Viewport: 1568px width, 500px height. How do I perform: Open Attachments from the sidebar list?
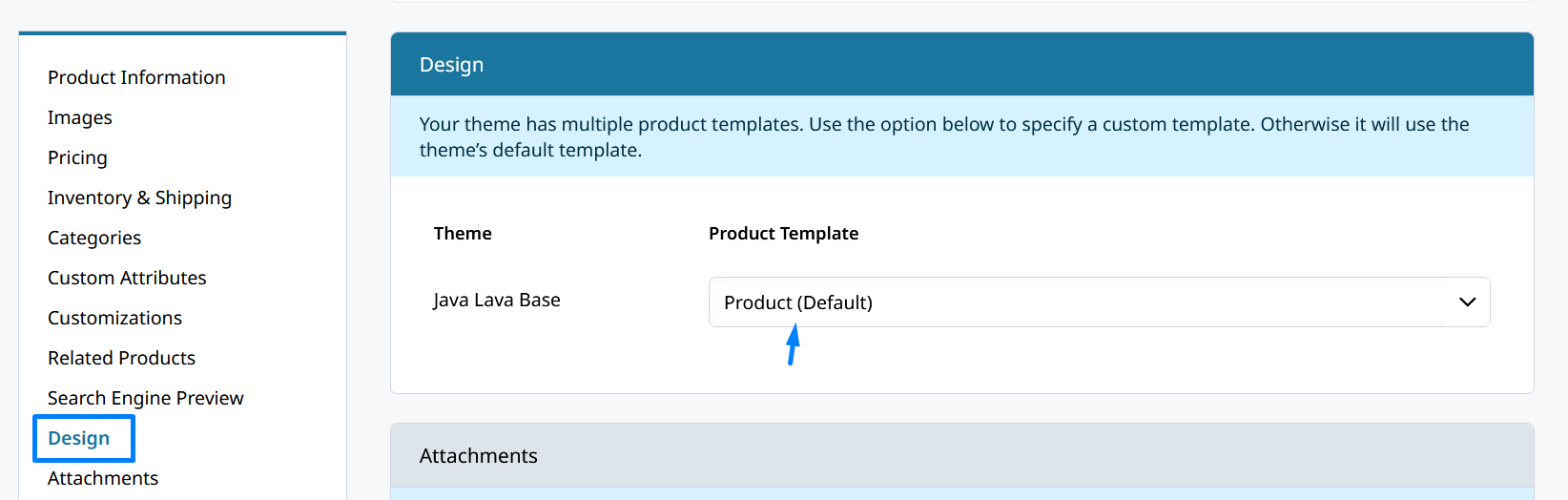(x=103, y=478)
